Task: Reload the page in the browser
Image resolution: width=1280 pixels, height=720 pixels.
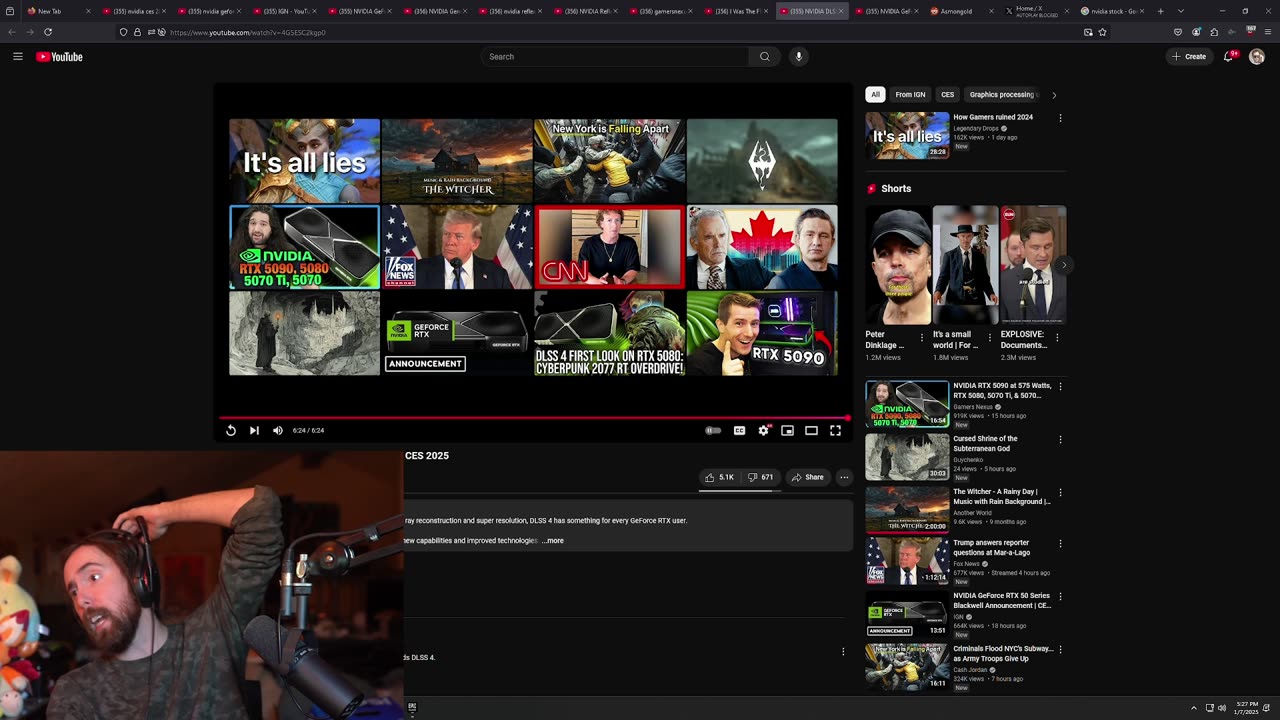Action: [x=48, y=32]
